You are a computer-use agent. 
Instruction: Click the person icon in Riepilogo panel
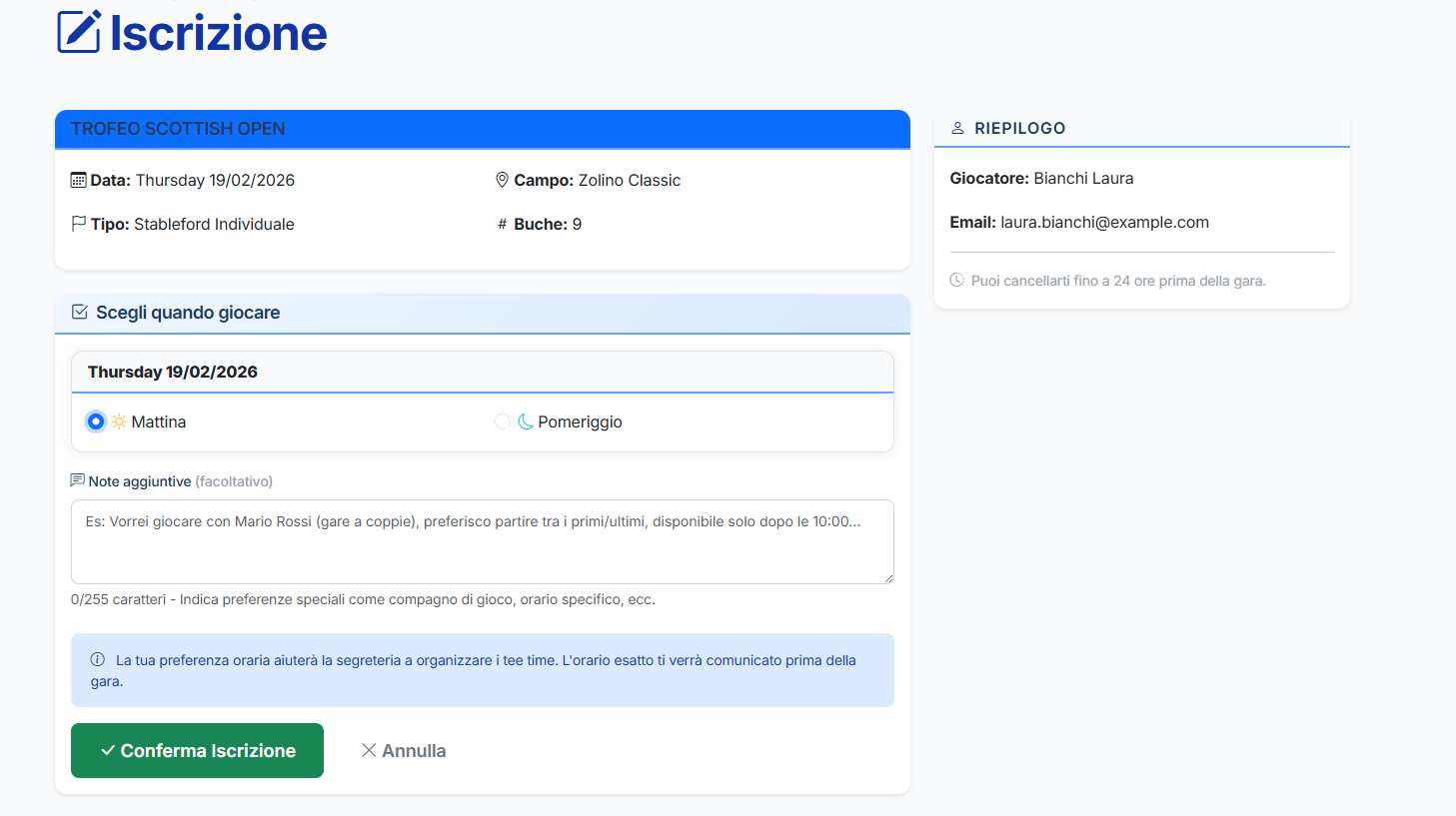point(957,127)
